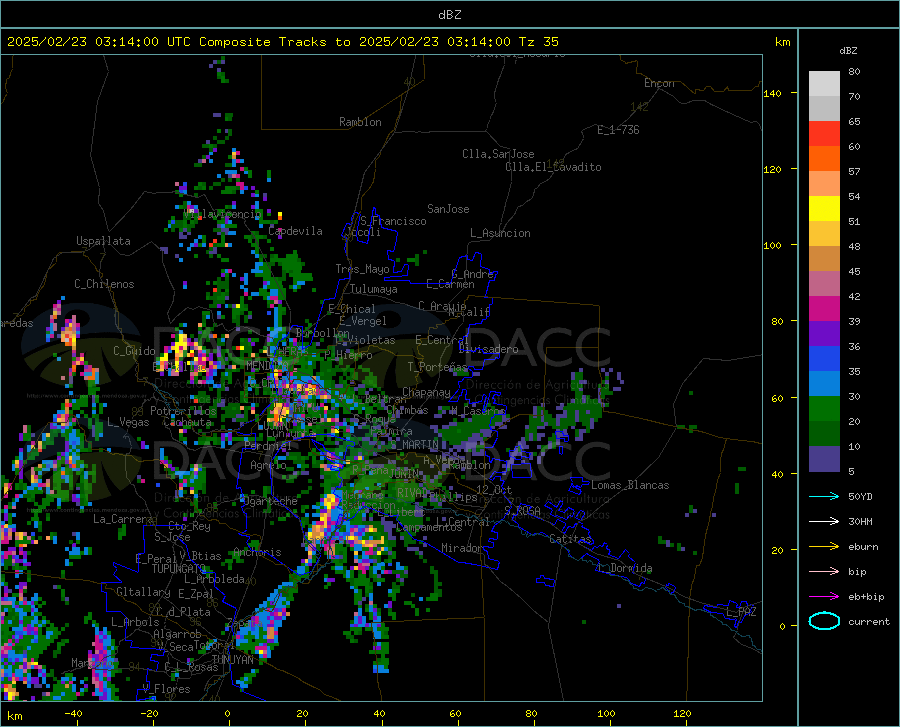900x727 pixels.
Task: Select the magenta 42 dBZ color swatch
Action: point(824,309)
